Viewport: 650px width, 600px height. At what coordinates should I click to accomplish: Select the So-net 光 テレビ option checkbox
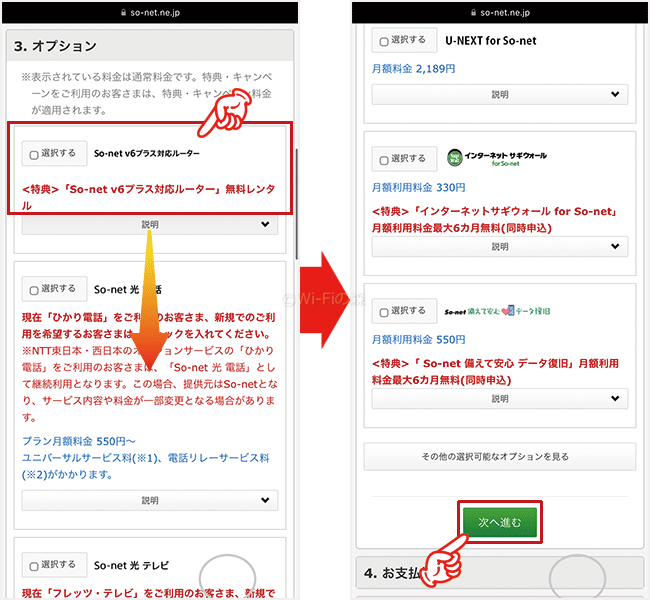pos(34,566)
